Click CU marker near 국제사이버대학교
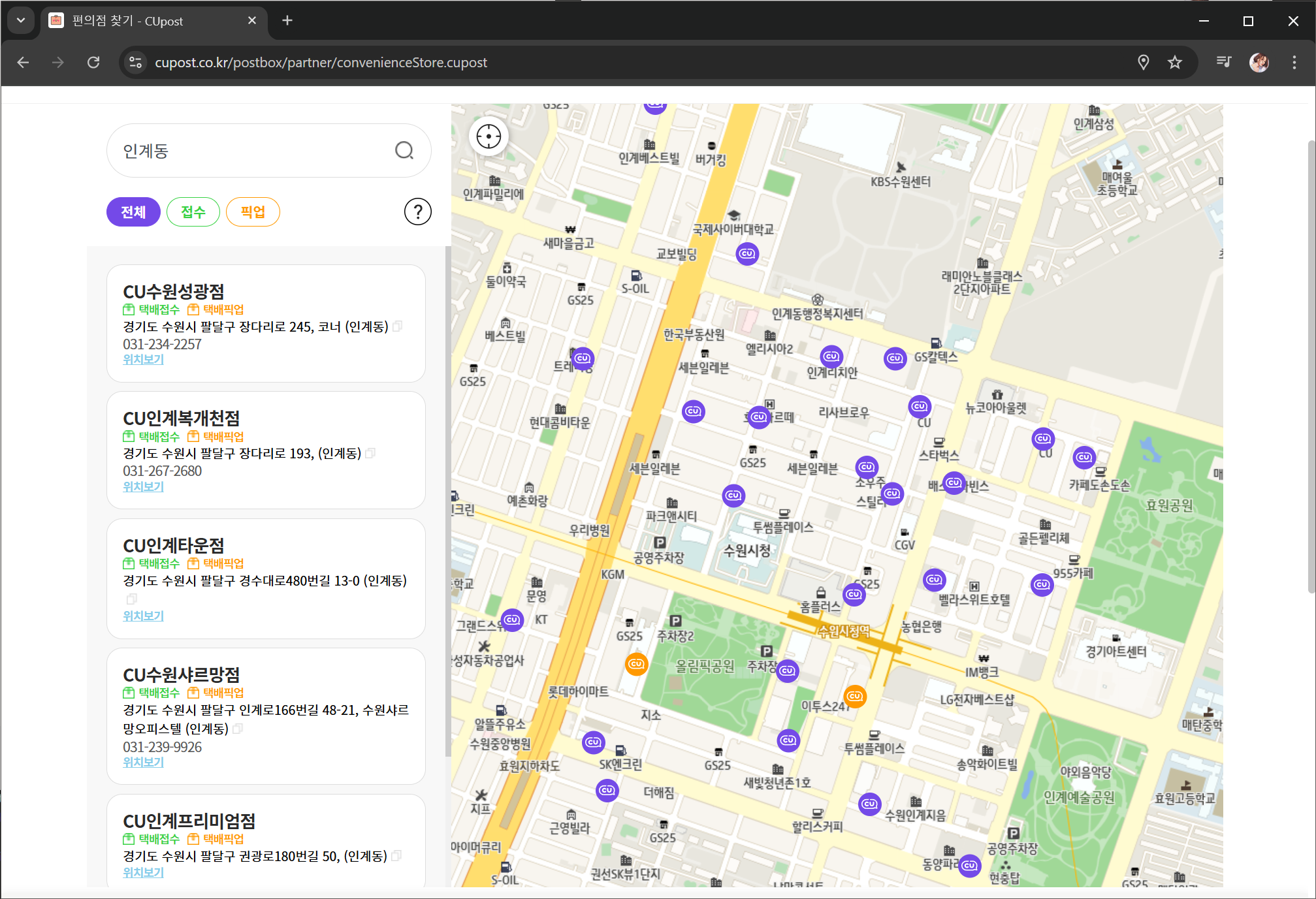1316x899 pixels. (747, 253)
